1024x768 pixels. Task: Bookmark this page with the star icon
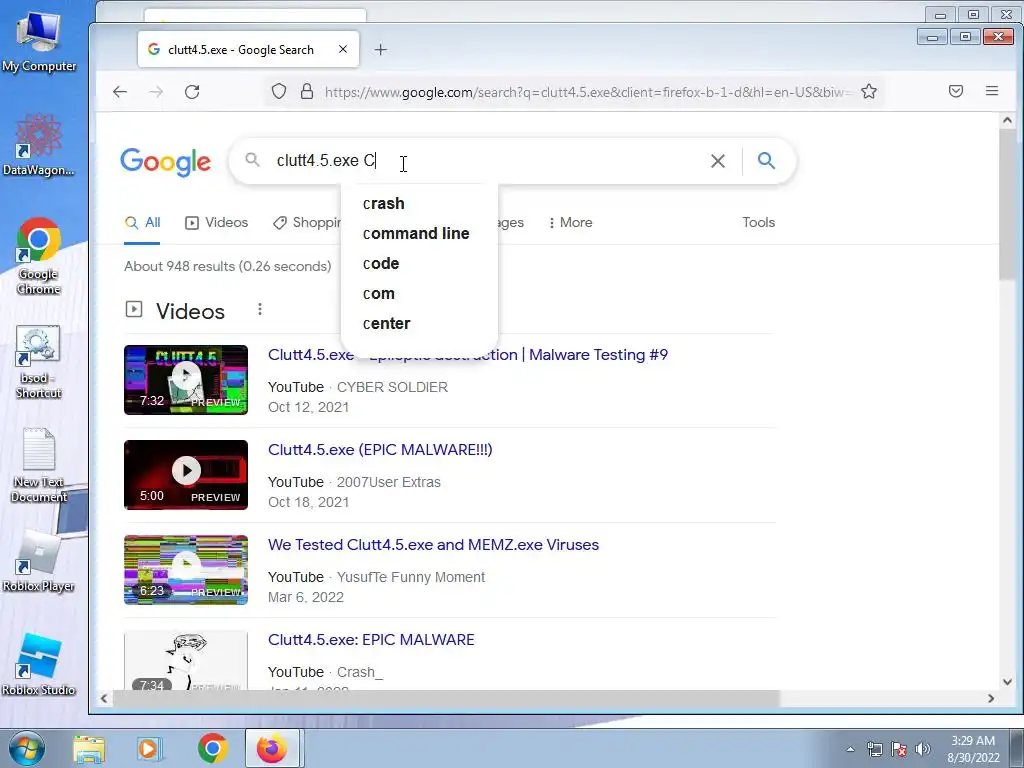pyautogui.click(x=869, y=91)
